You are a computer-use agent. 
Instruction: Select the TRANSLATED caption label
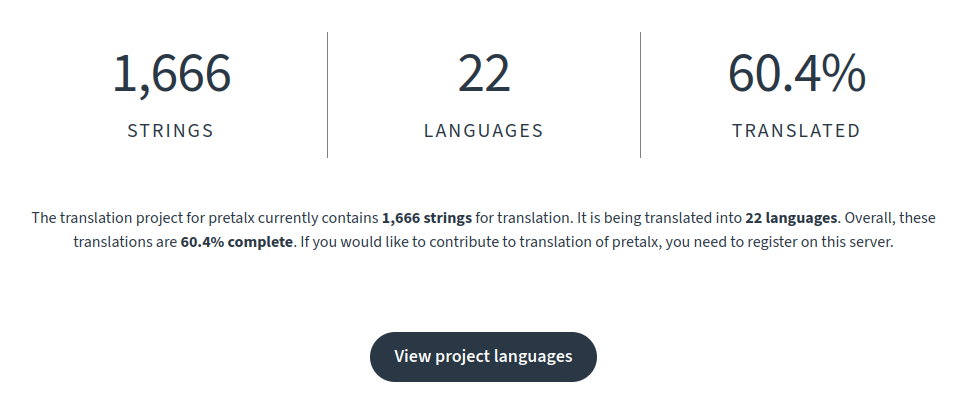point(796,130)
